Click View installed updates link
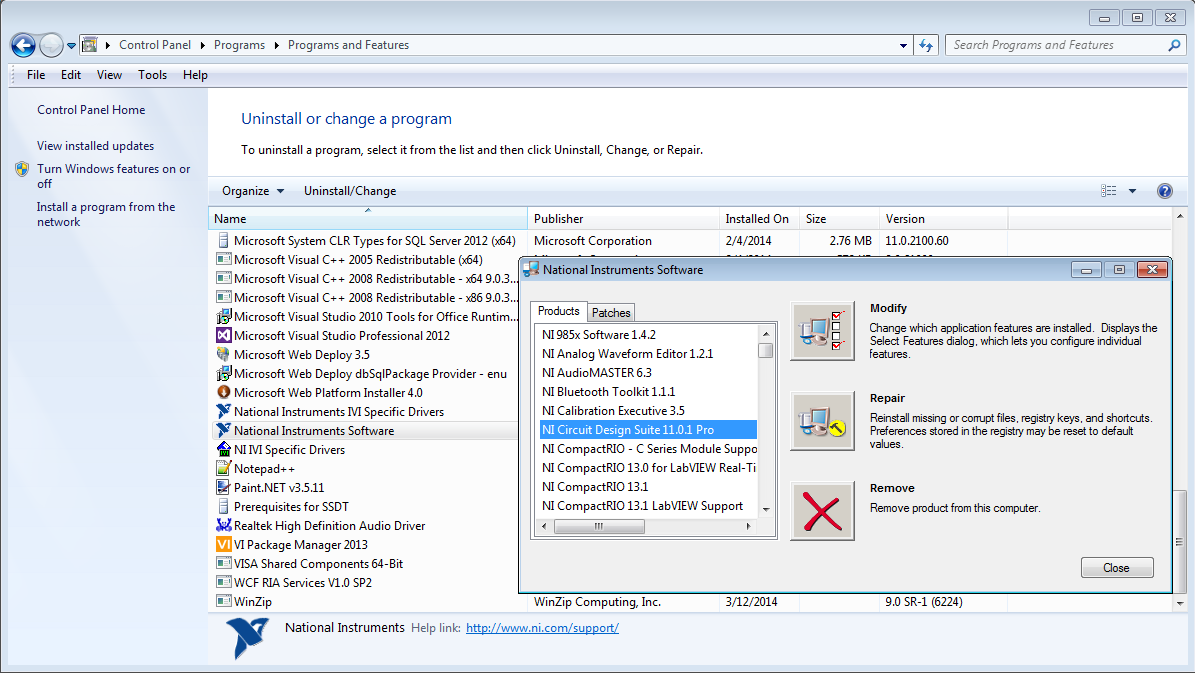 (x=95, y=146)
